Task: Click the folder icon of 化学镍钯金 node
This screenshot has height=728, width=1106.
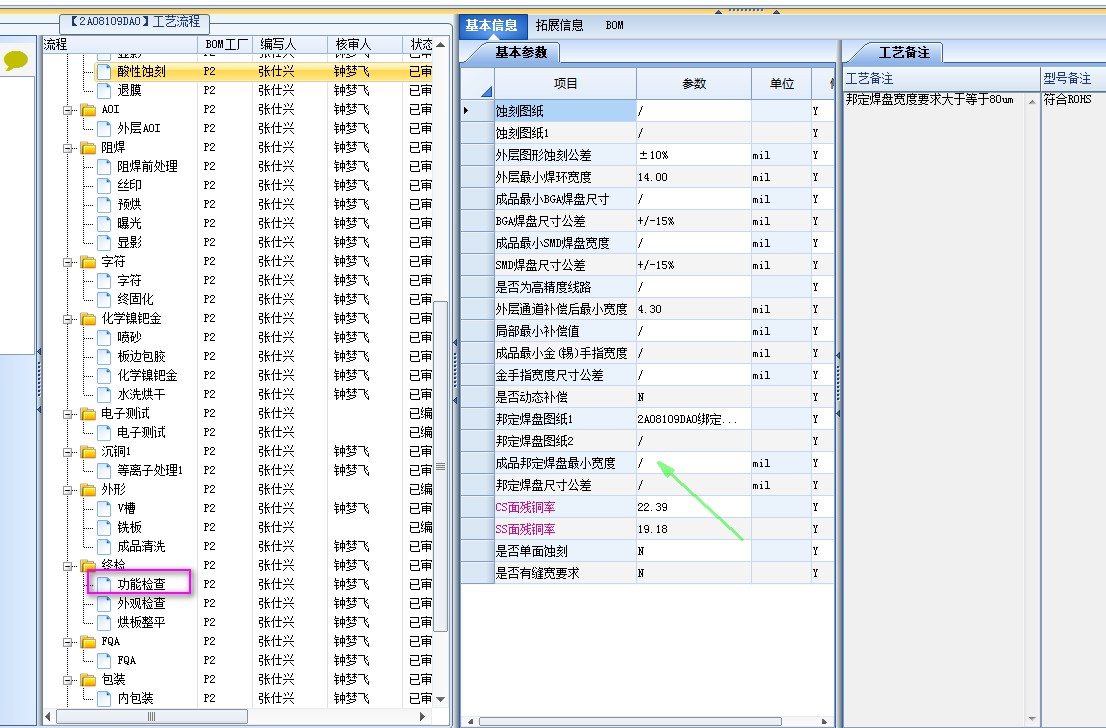Action: tap(88, 319)
